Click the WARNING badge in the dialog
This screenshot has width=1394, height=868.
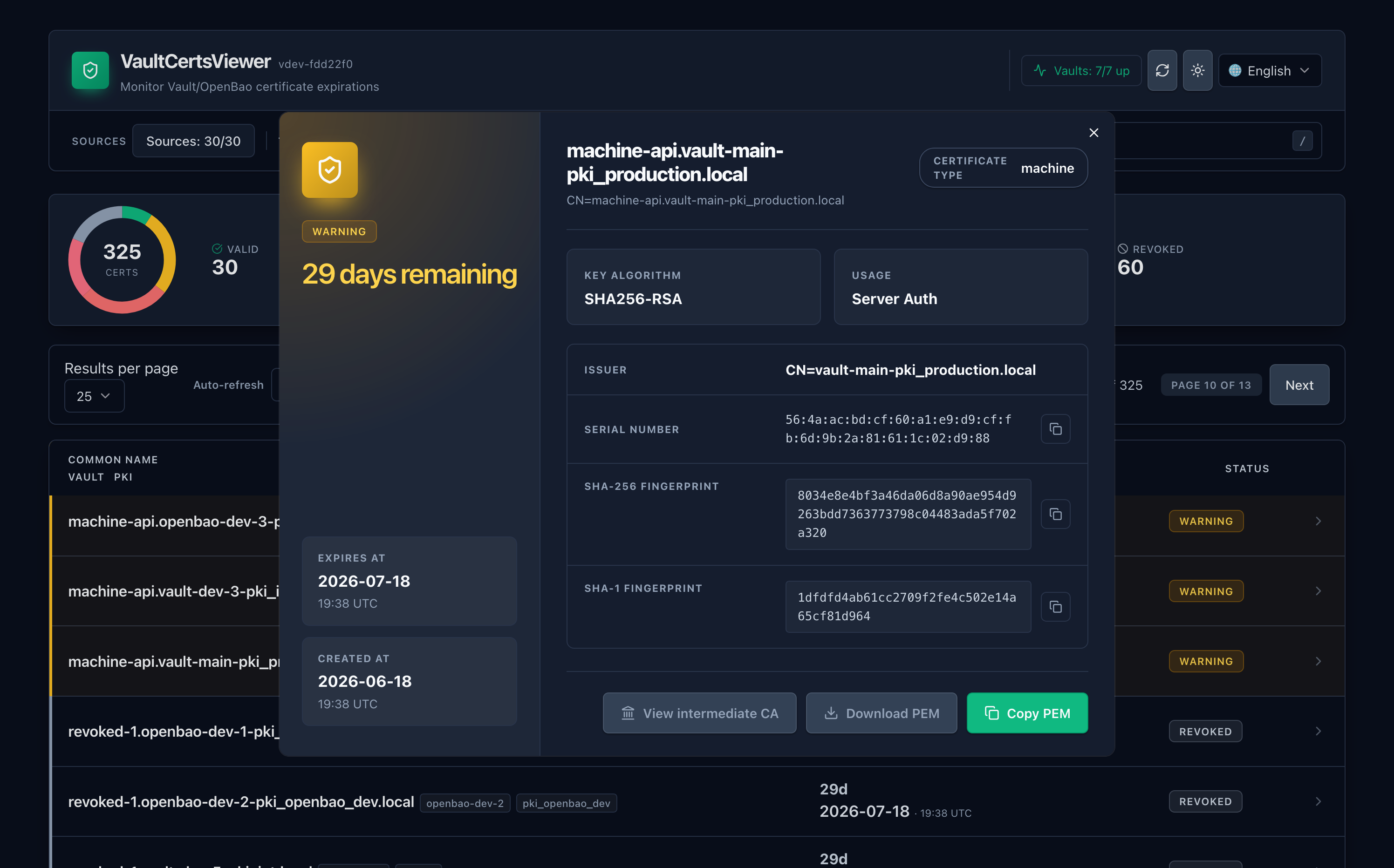[x=339, y=231]
